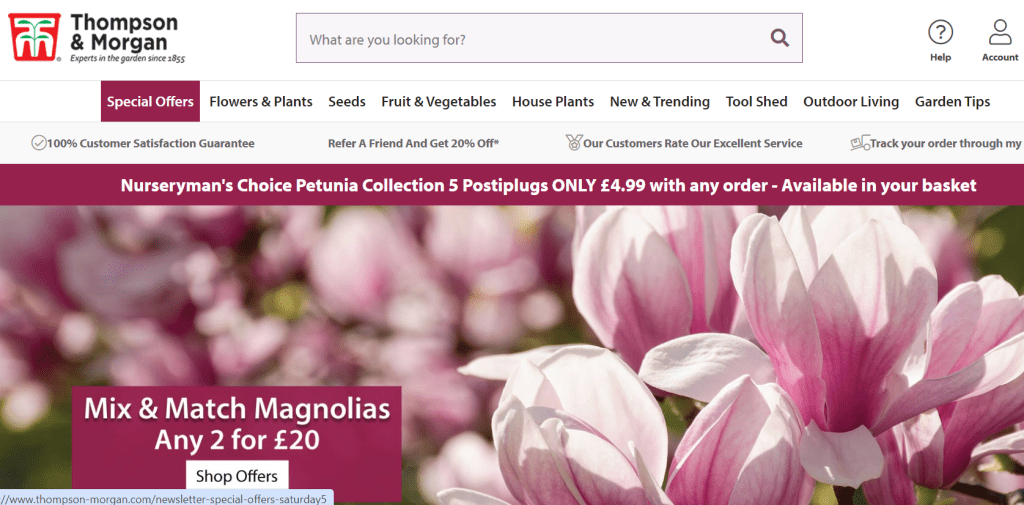
Task: Open the Account person icon
Action: click(x=1000, y=32)
